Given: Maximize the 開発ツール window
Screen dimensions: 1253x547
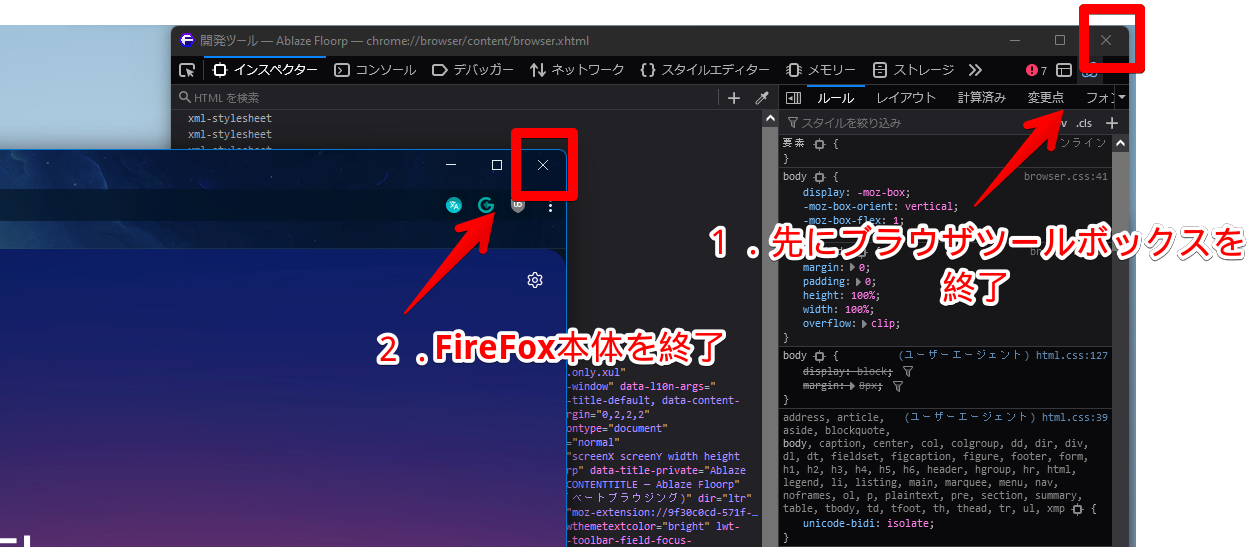Looking at the screenshot, I should [1060, 40].
